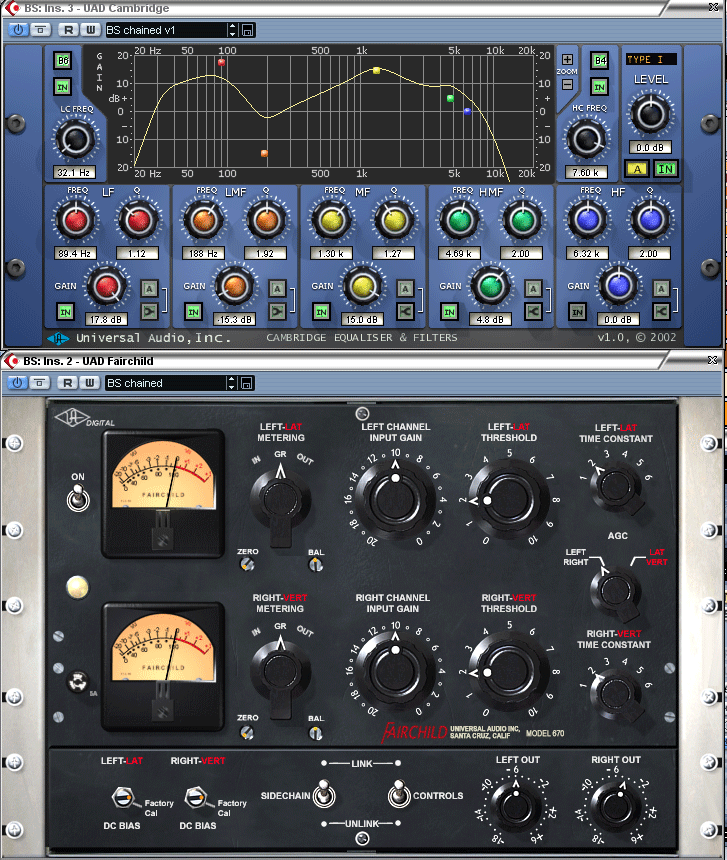
Task: Click MF frequency value 1.30 k
Action: click(331, 253)
